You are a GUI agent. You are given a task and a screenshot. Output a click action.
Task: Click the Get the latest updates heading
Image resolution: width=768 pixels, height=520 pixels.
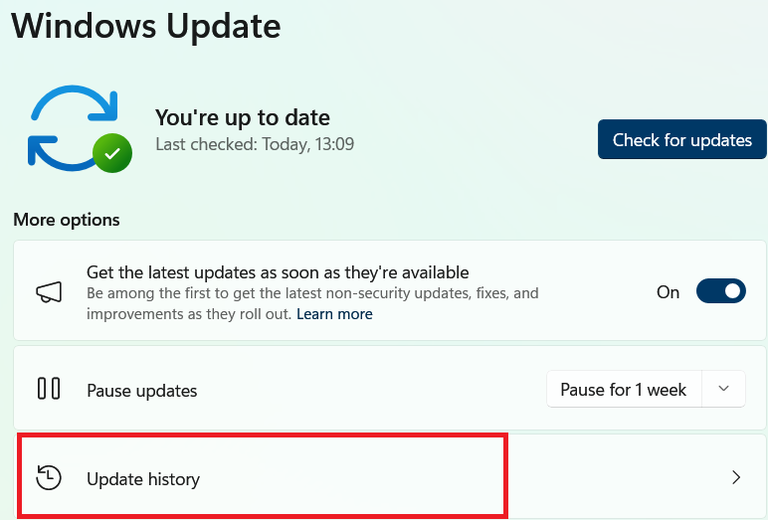point(278,272)
